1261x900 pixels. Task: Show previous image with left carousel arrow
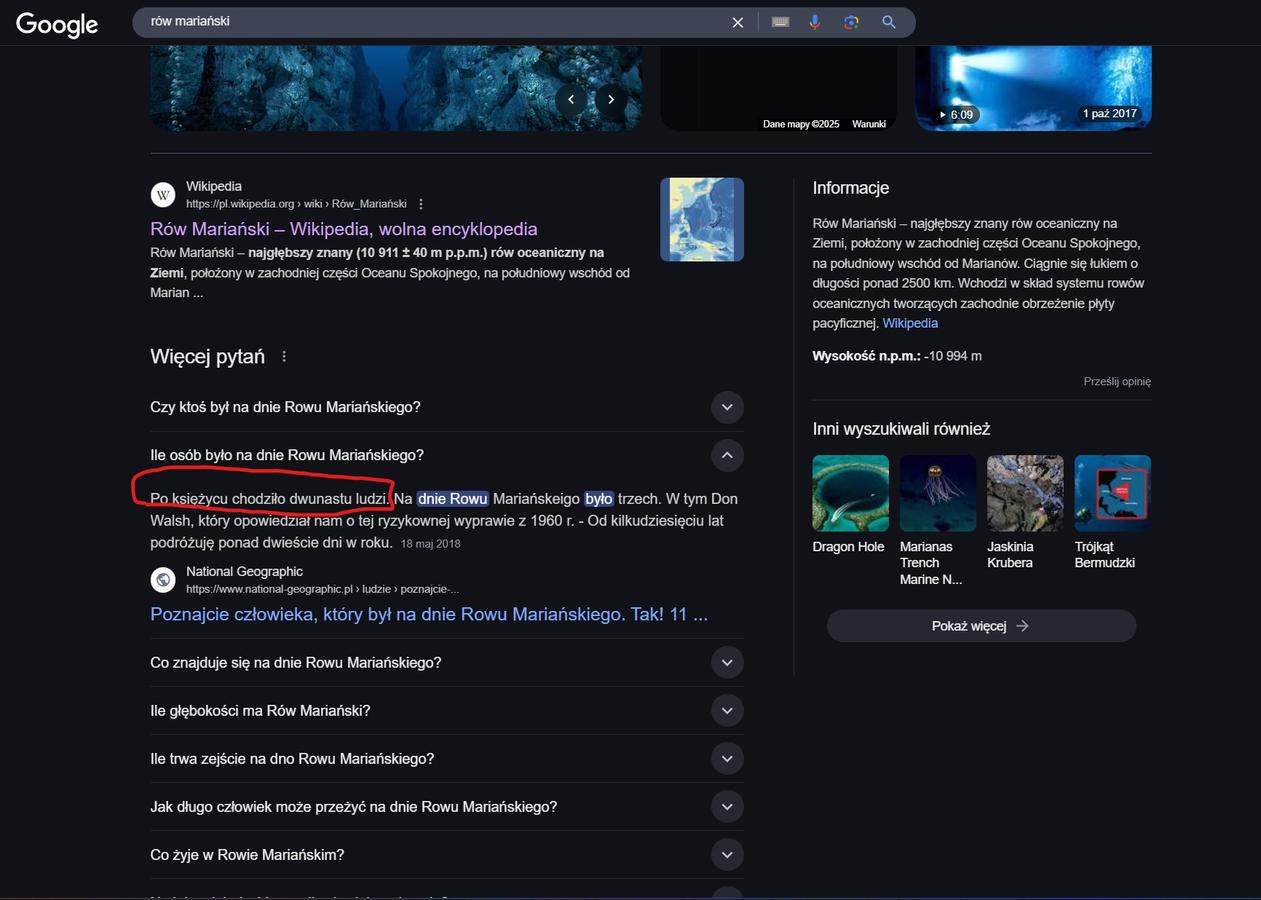[x=571, y=99]
